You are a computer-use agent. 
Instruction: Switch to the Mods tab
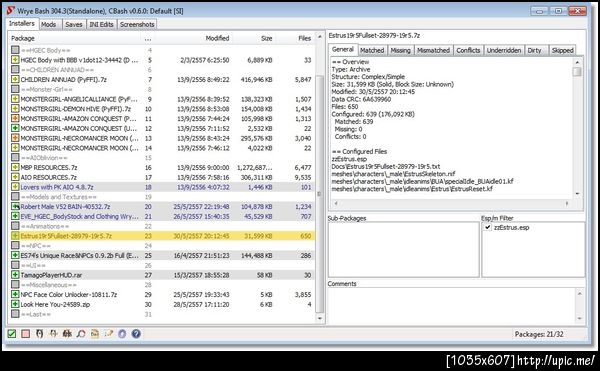point(49,24)
